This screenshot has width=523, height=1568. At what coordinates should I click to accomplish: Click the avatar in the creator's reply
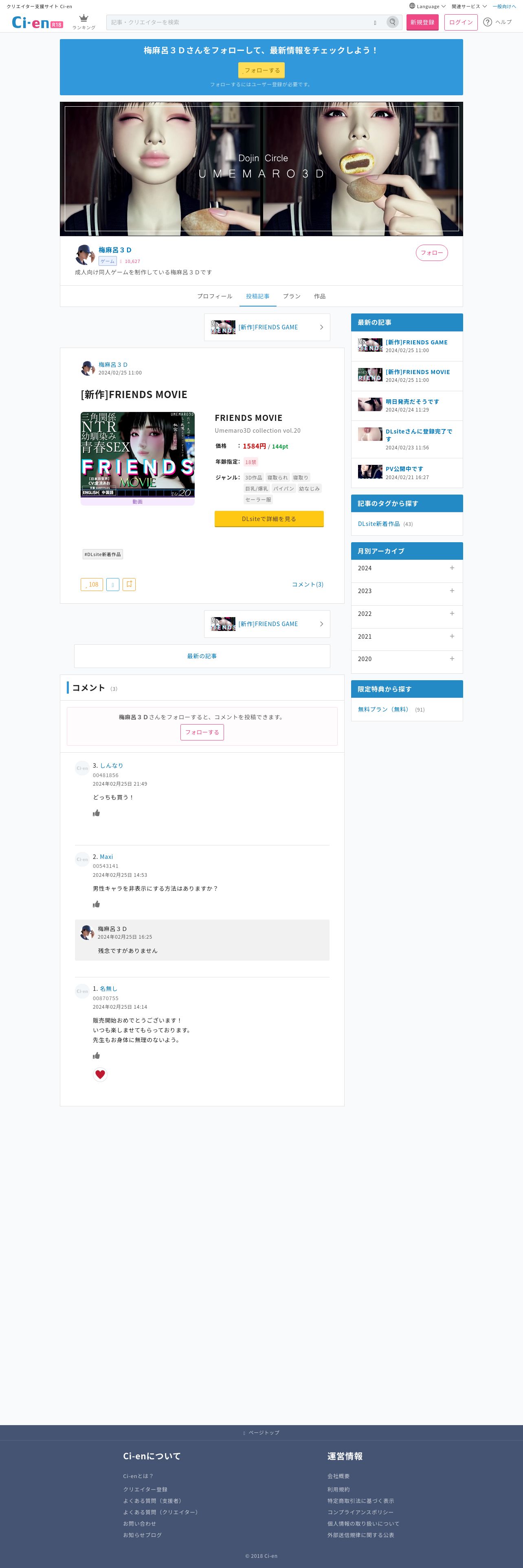87,932
